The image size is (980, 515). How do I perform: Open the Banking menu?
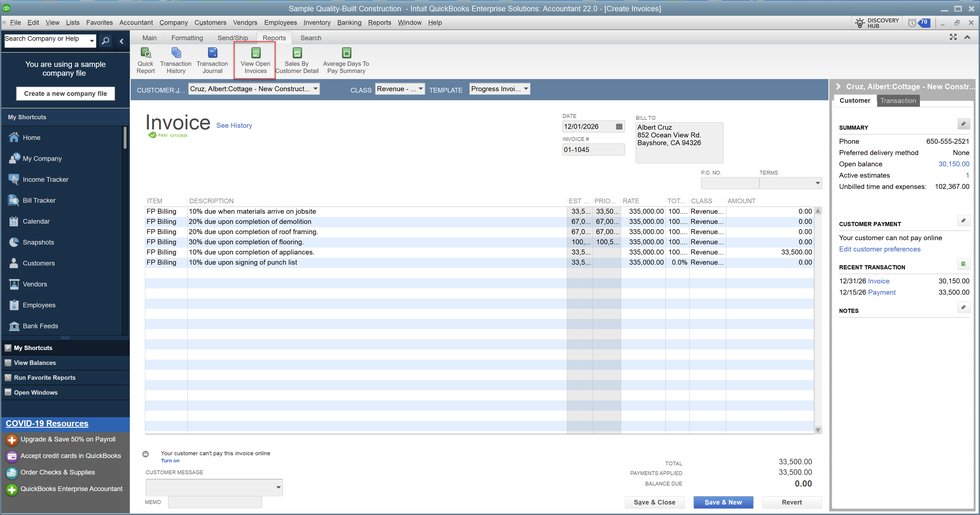pyautogui.click(x=349, y=22)
